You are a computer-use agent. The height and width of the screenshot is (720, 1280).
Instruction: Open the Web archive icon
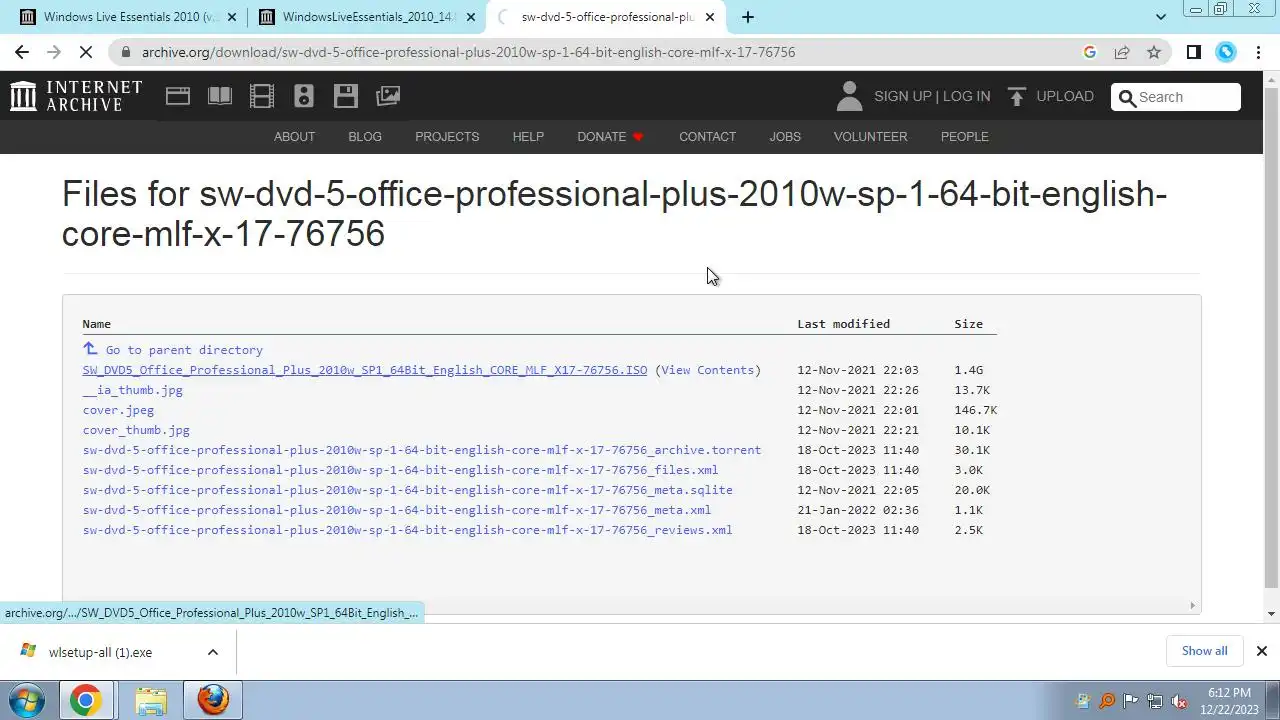[178, 96]
